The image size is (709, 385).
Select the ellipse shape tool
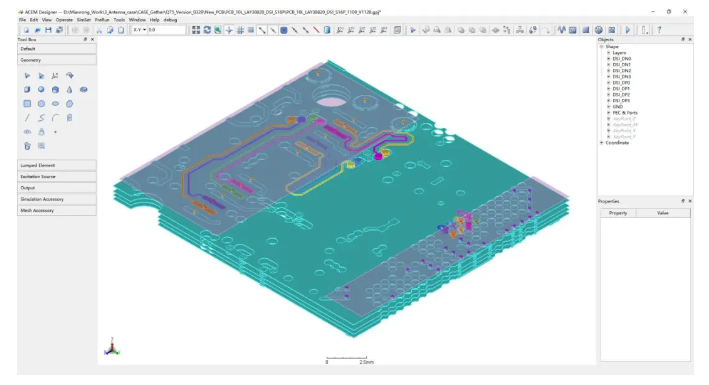55,104
